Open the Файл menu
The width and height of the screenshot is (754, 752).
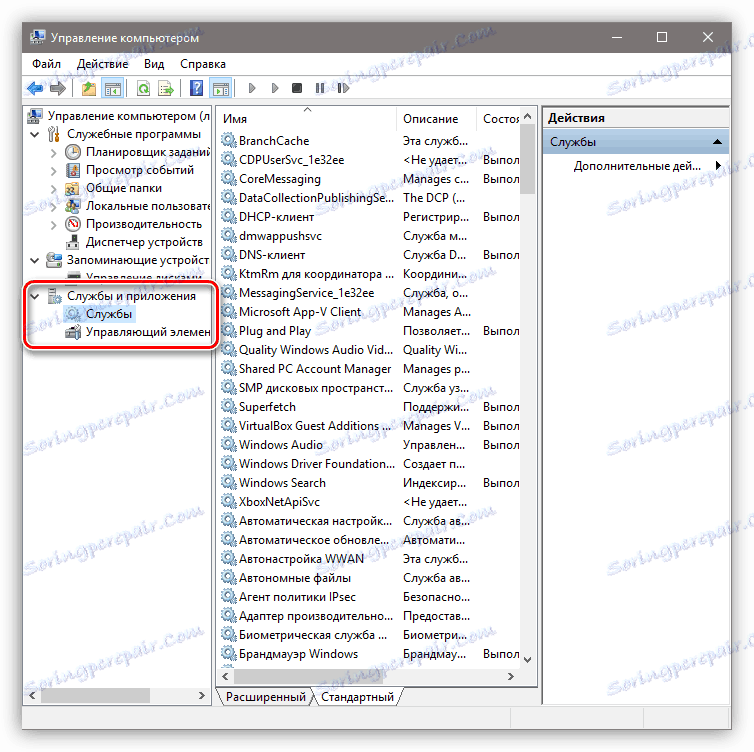46,64
